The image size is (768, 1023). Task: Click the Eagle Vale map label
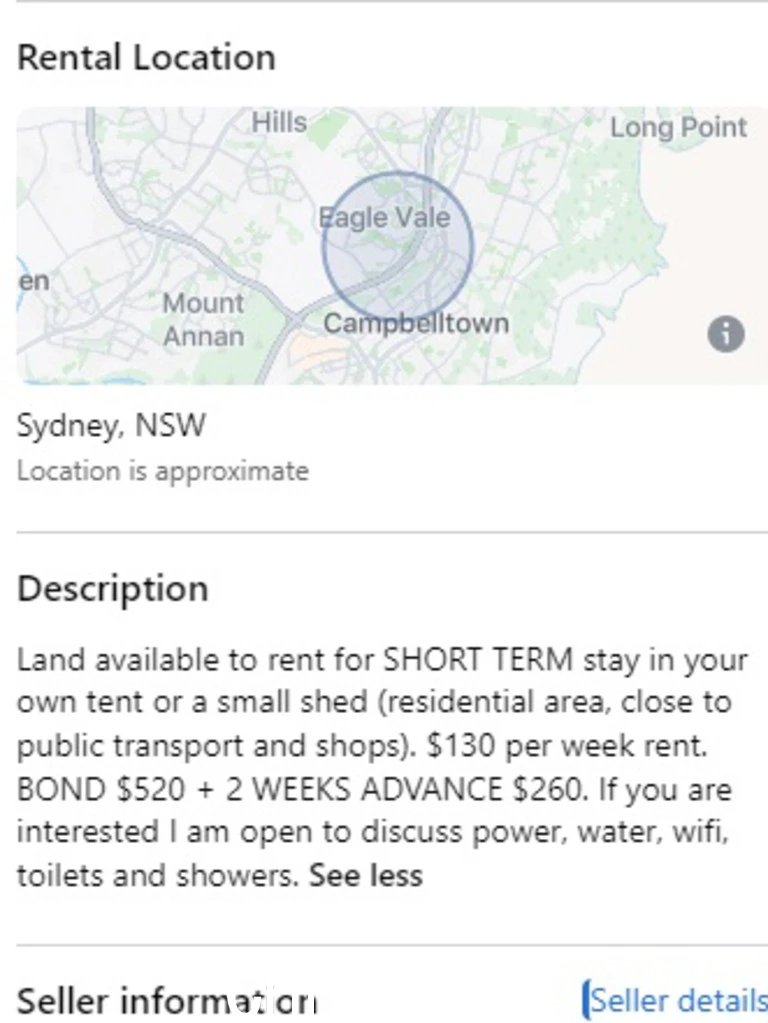pyautogui.click(x=384, y=218)
